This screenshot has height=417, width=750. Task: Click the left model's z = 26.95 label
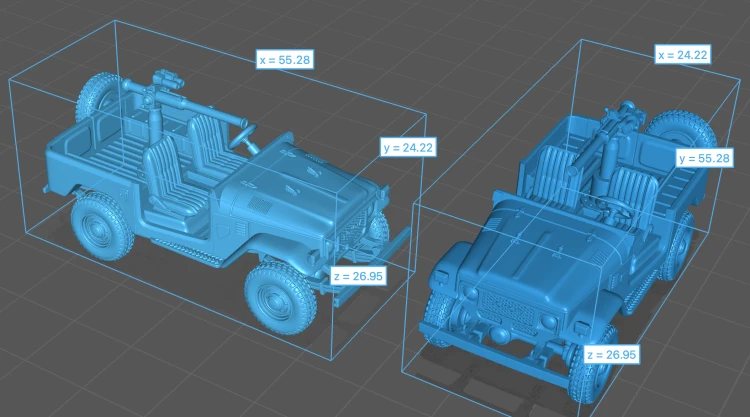358,276
